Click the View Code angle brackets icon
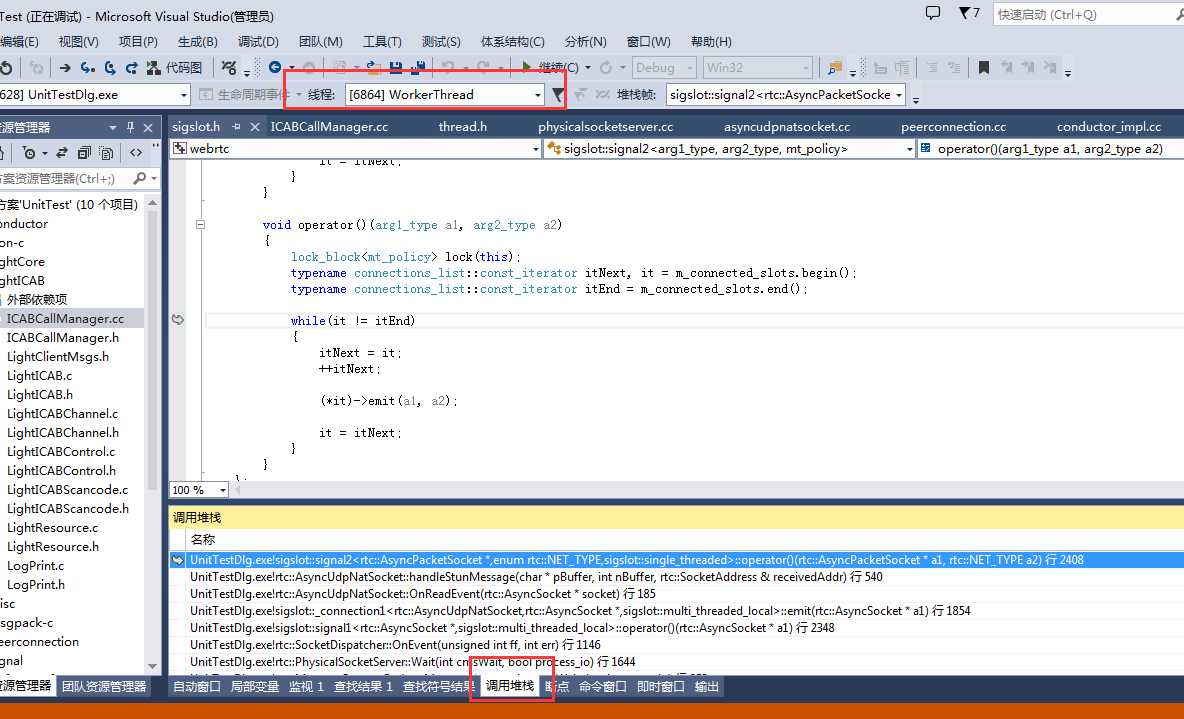1184x719 pixels. (136, 153)
